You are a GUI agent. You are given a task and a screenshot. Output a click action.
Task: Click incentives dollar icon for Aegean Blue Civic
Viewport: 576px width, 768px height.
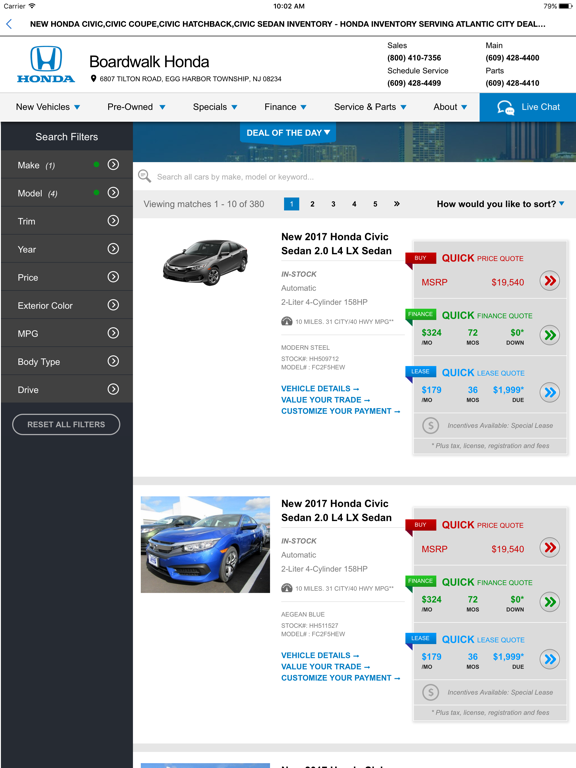(x=431, y=693)
